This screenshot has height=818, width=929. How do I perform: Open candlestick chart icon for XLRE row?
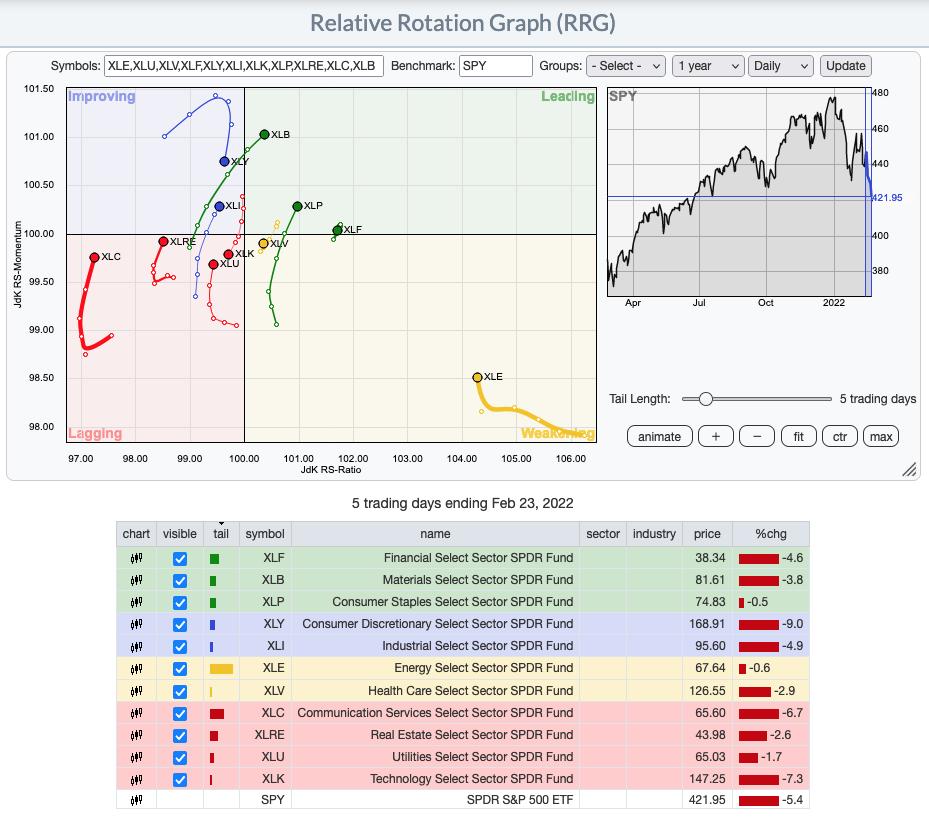tap(136, 735)
